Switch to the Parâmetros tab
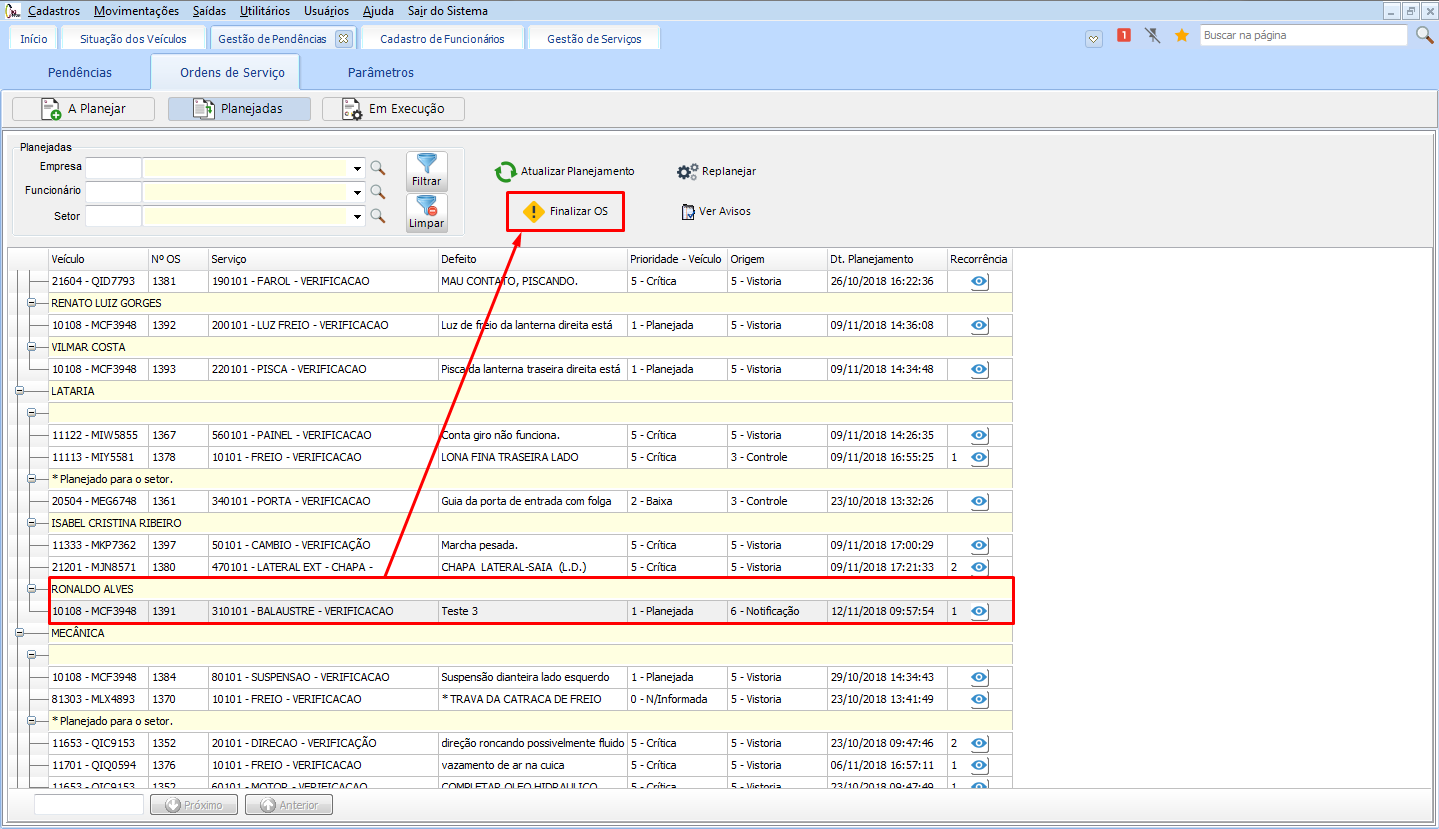This screenshot has height=829, width=1439. click(x=380, y=73)
